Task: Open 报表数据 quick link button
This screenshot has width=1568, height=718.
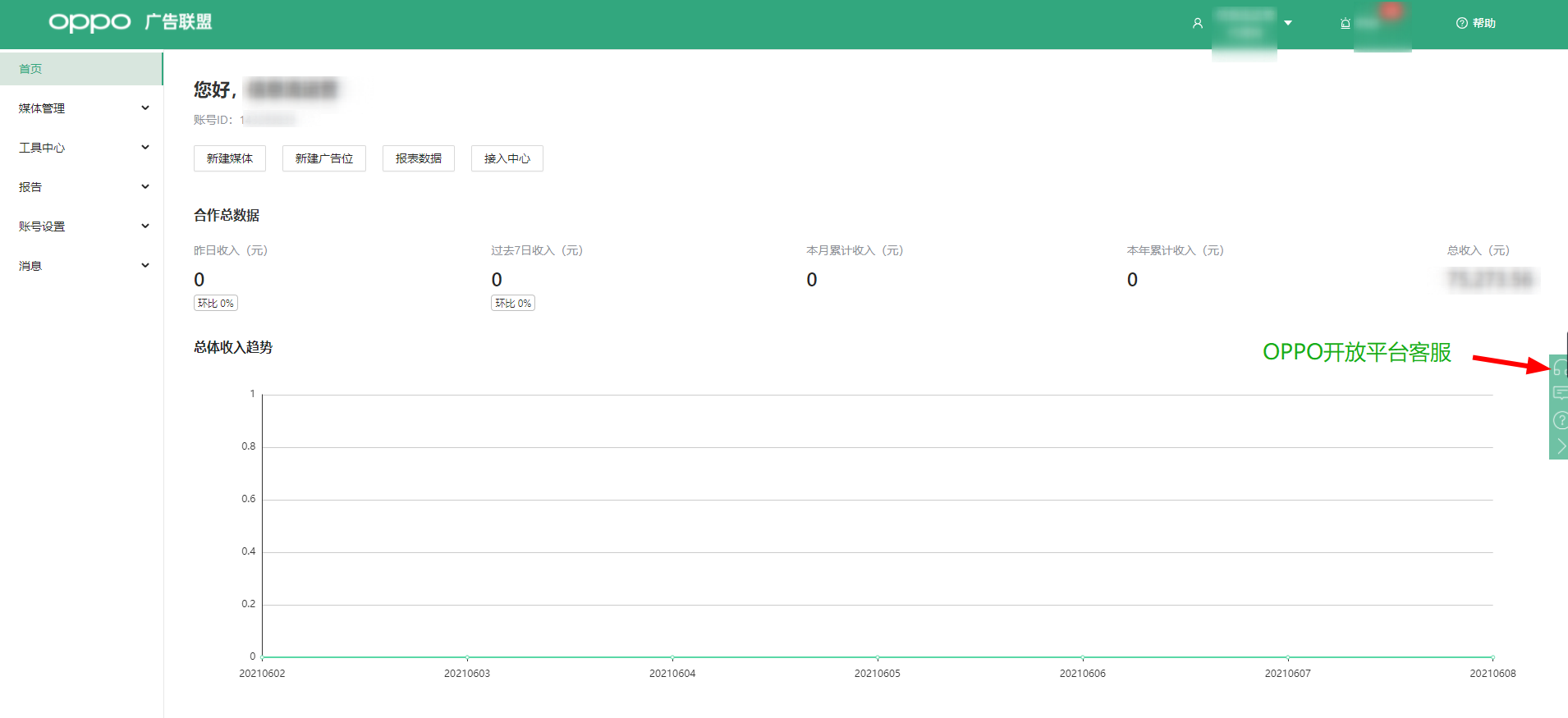Action: click(x=419, y=158)
